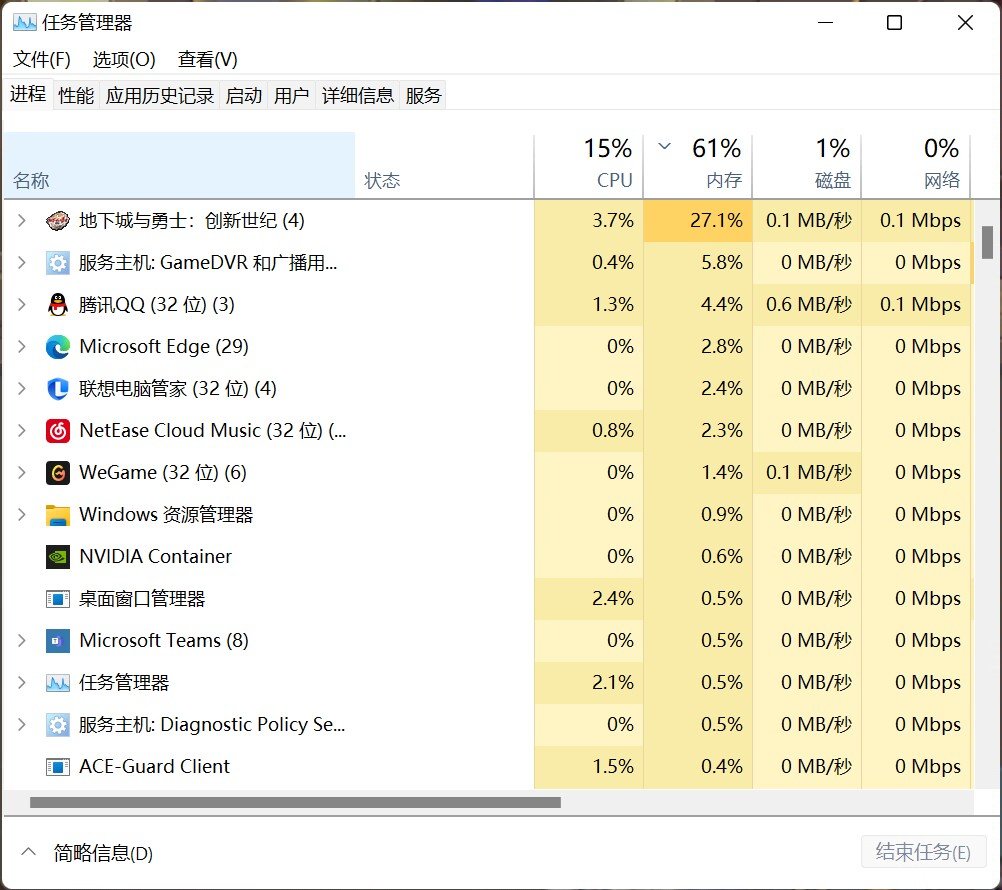The image size is (1002, 890).
Task: Select the Microsoft Teams icon
Action: point(58,641)
